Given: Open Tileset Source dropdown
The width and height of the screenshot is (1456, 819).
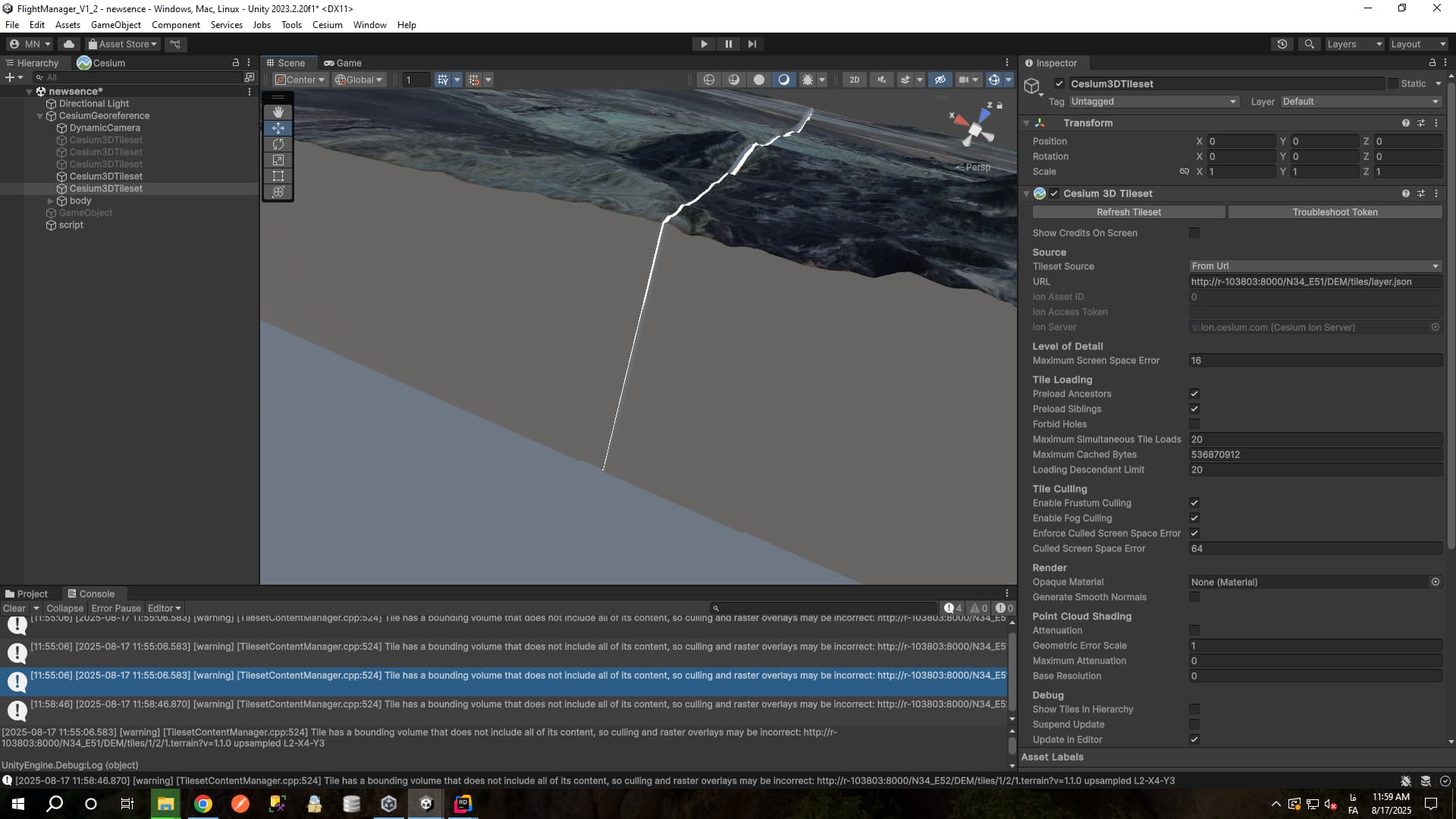Looking at the screenshot, I should point(1314,266).
